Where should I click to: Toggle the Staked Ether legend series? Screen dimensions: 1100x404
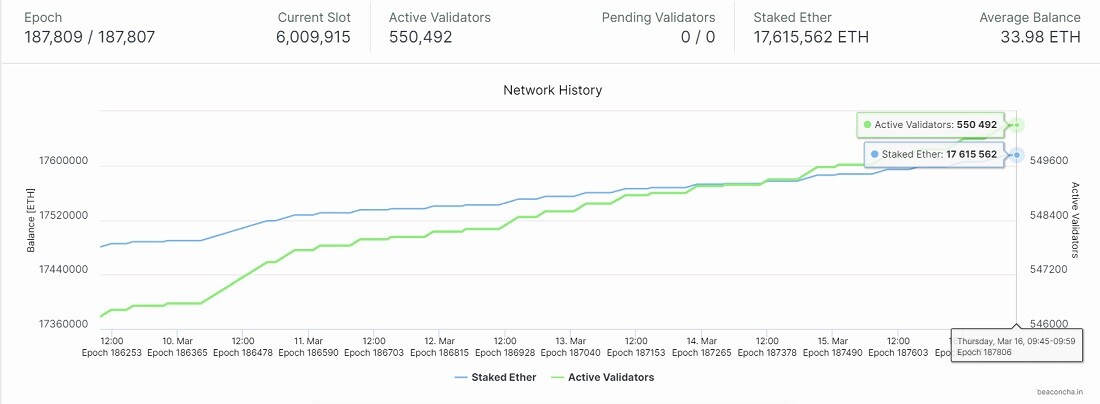point(495,377)
